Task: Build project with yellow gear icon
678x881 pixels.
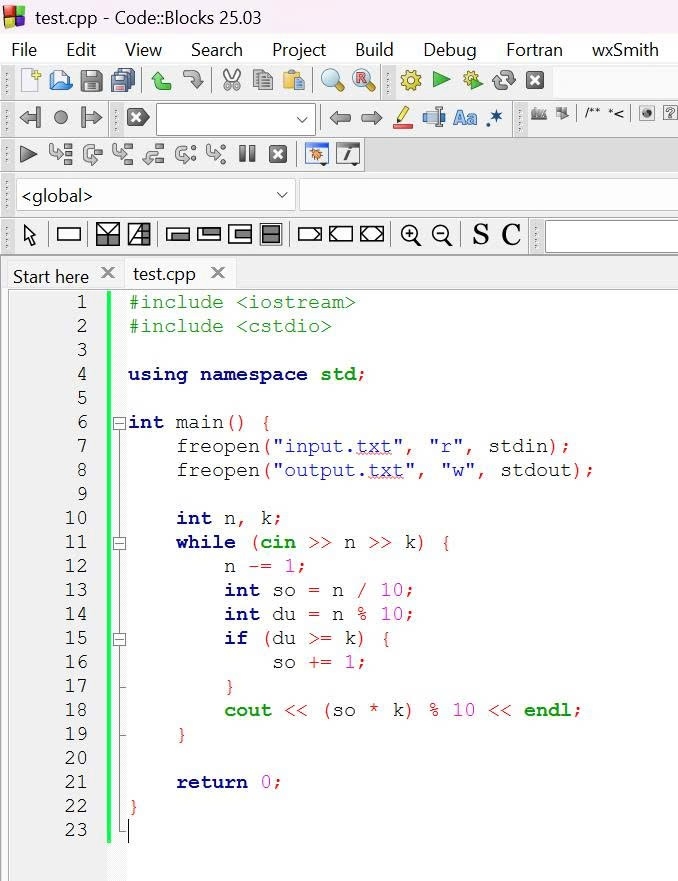Action: click(411, 80)
